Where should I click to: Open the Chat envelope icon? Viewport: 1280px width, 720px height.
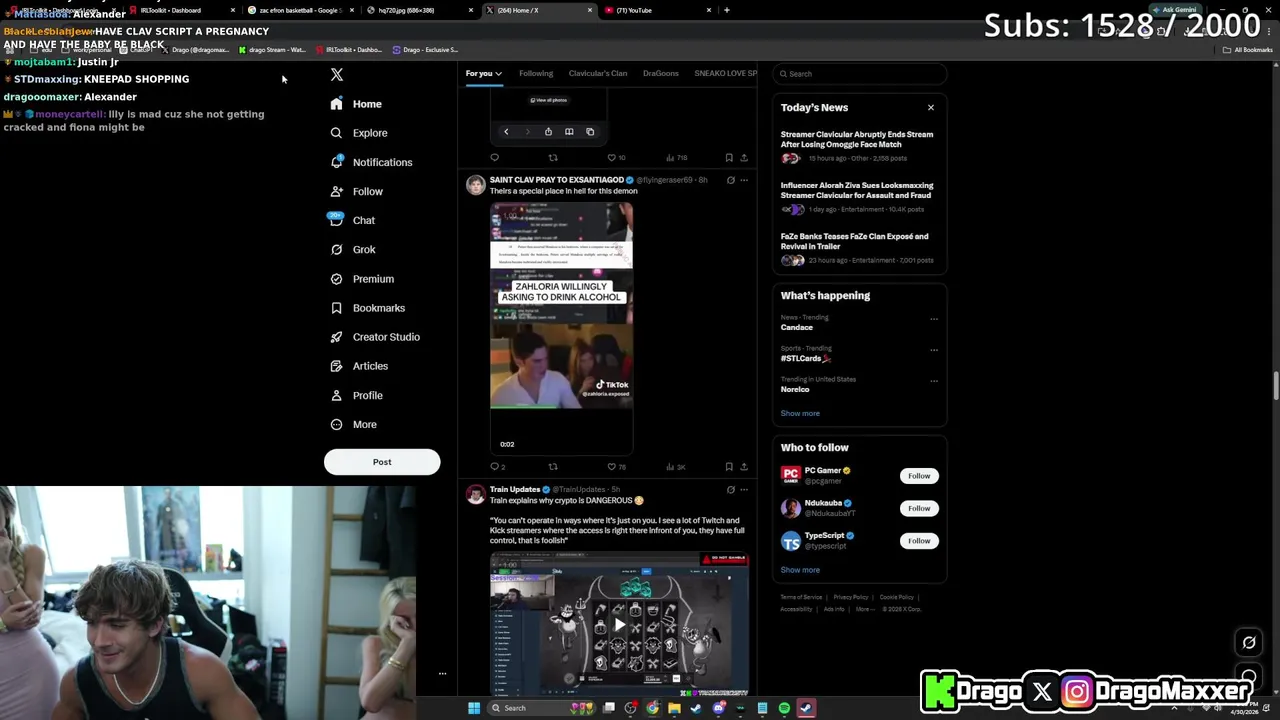pos(336,220)
